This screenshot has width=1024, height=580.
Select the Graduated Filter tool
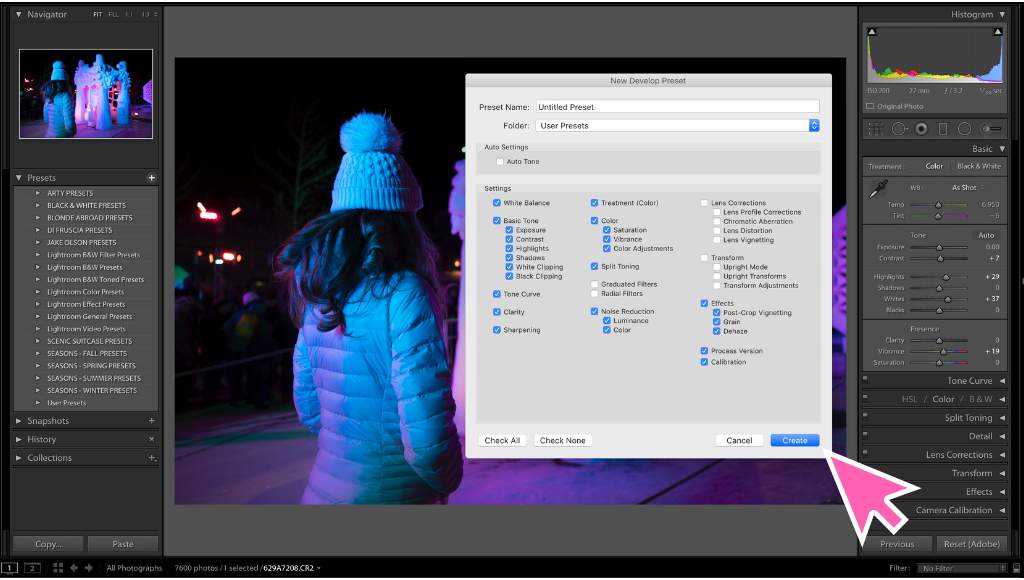click(x=942, y=129)
